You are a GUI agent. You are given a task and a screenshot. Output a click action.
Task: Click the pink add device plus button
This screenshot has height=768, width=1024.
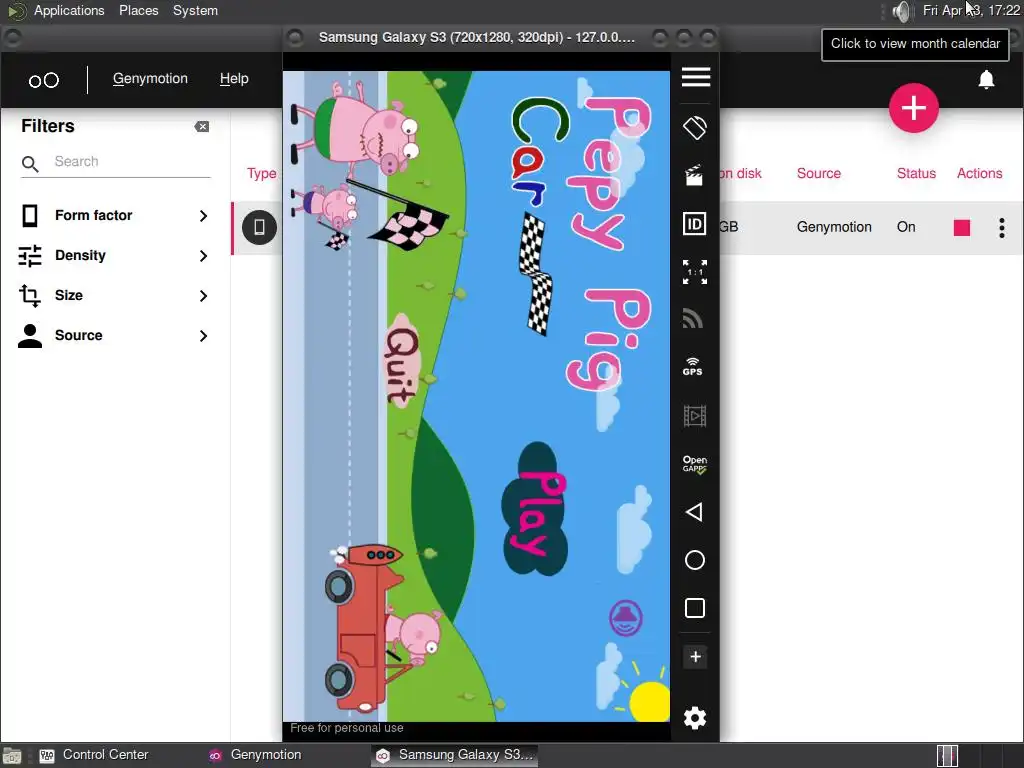[914, 108]
